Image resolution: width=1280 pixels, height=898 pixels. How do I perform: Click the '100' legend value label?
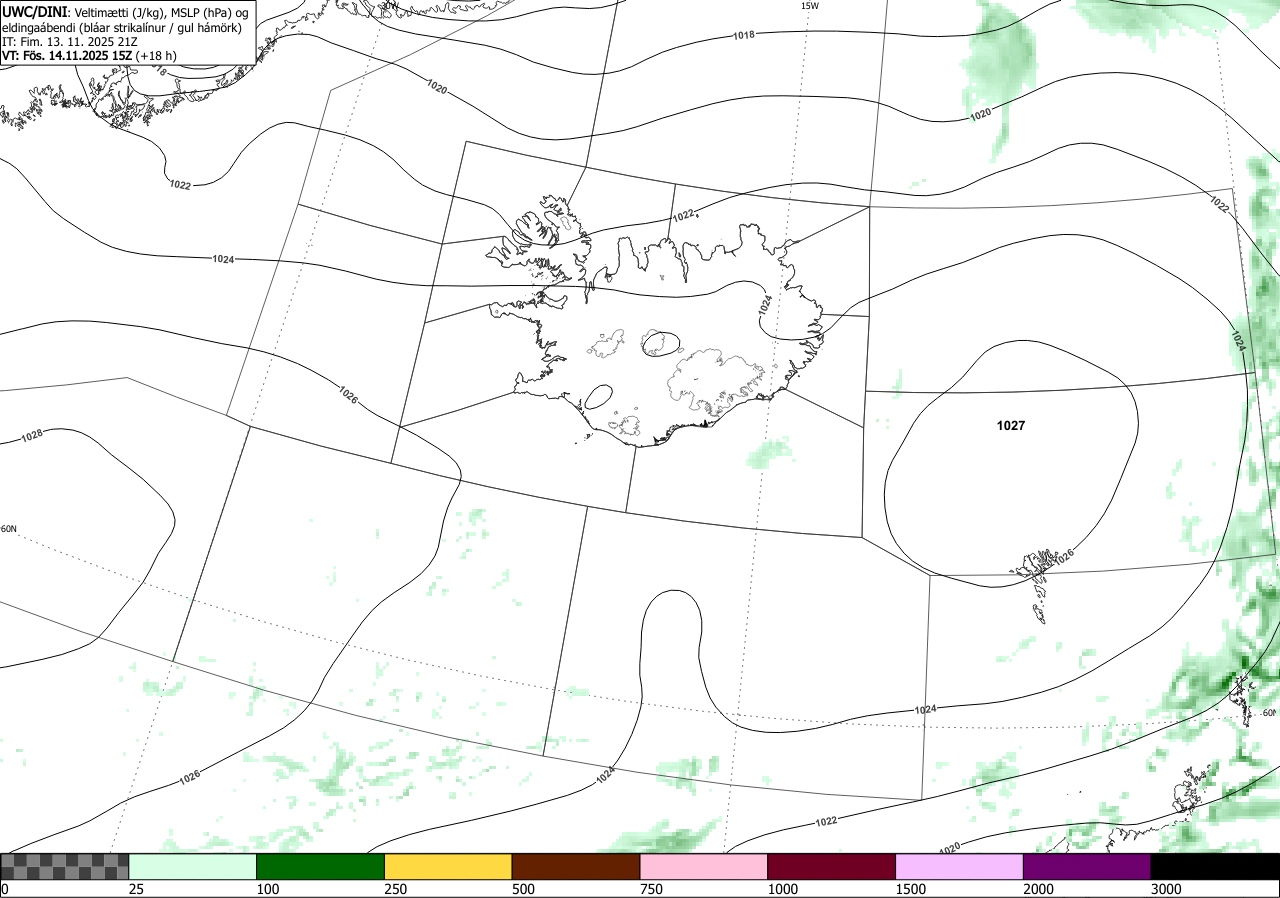(x=267, y=889)
